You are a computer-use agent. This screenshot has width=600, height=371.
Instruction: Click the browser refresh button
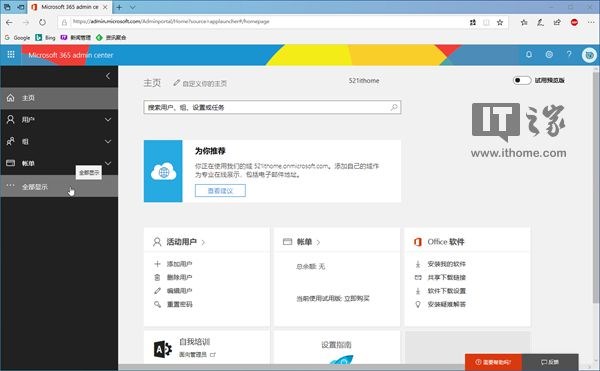42,23
